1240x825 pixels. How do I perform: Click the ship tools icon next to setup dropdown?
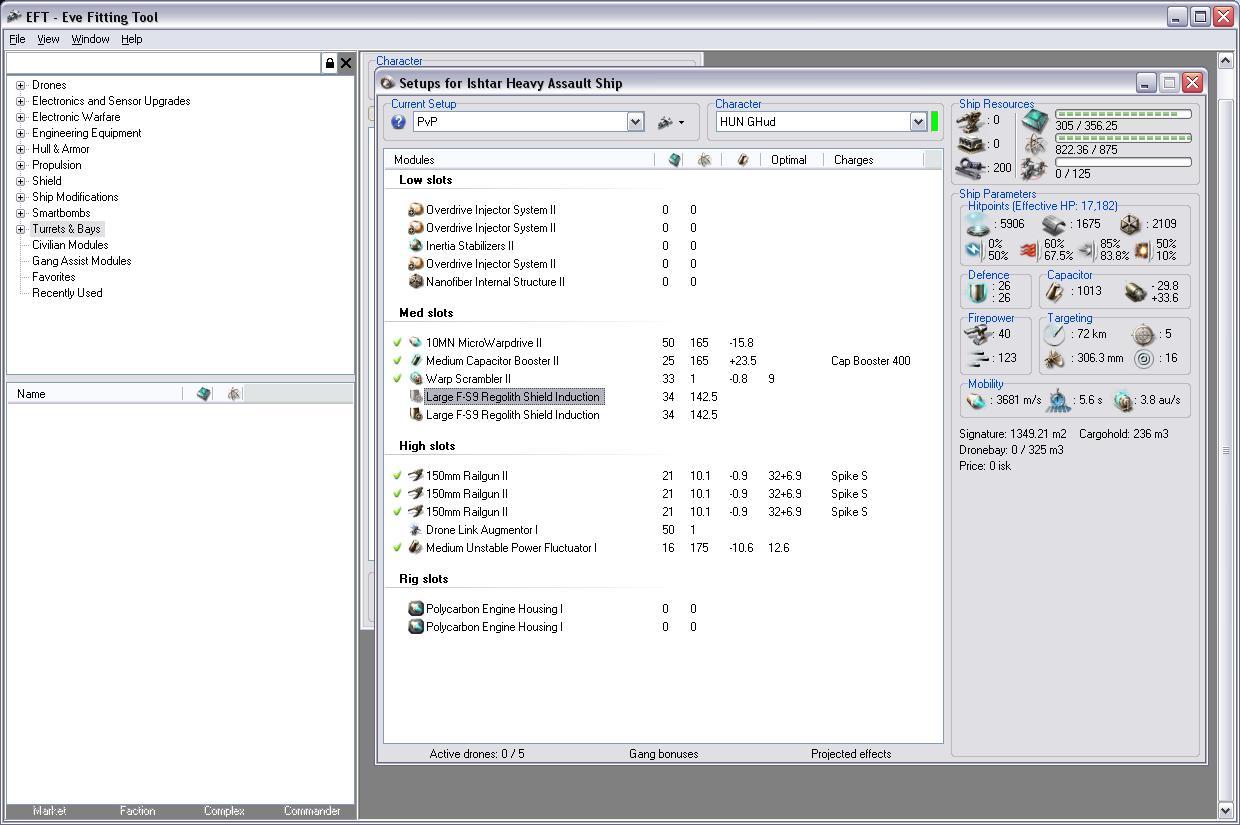coord(666,122)
